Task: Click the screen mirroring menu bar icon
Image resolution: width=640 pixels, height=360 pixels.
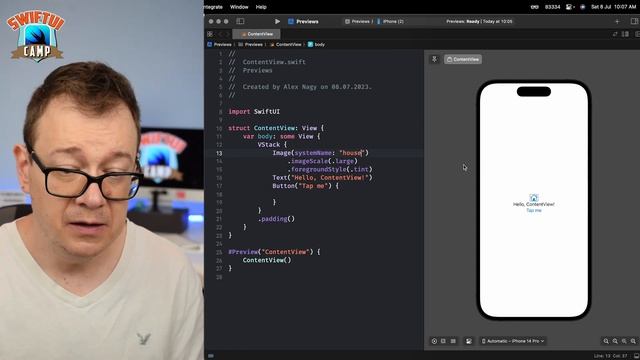Action: click(x=570, y=7)
